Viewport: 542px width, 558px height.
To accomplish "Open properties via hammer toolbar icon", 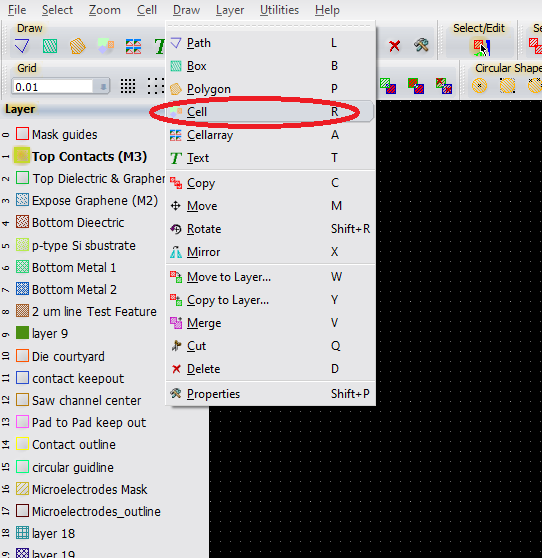I will [421, 45].
